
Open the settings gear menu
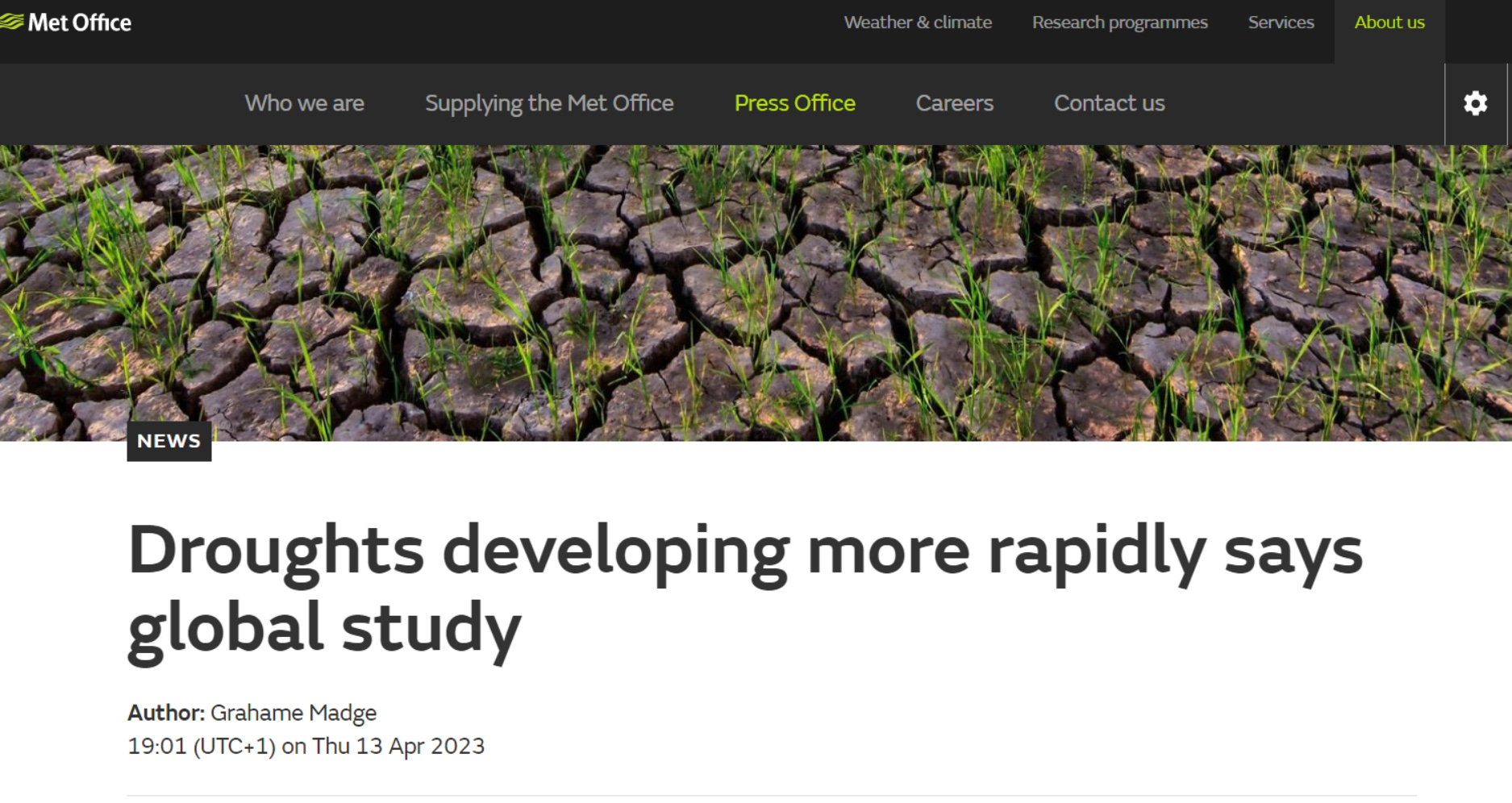point(1476,103)
